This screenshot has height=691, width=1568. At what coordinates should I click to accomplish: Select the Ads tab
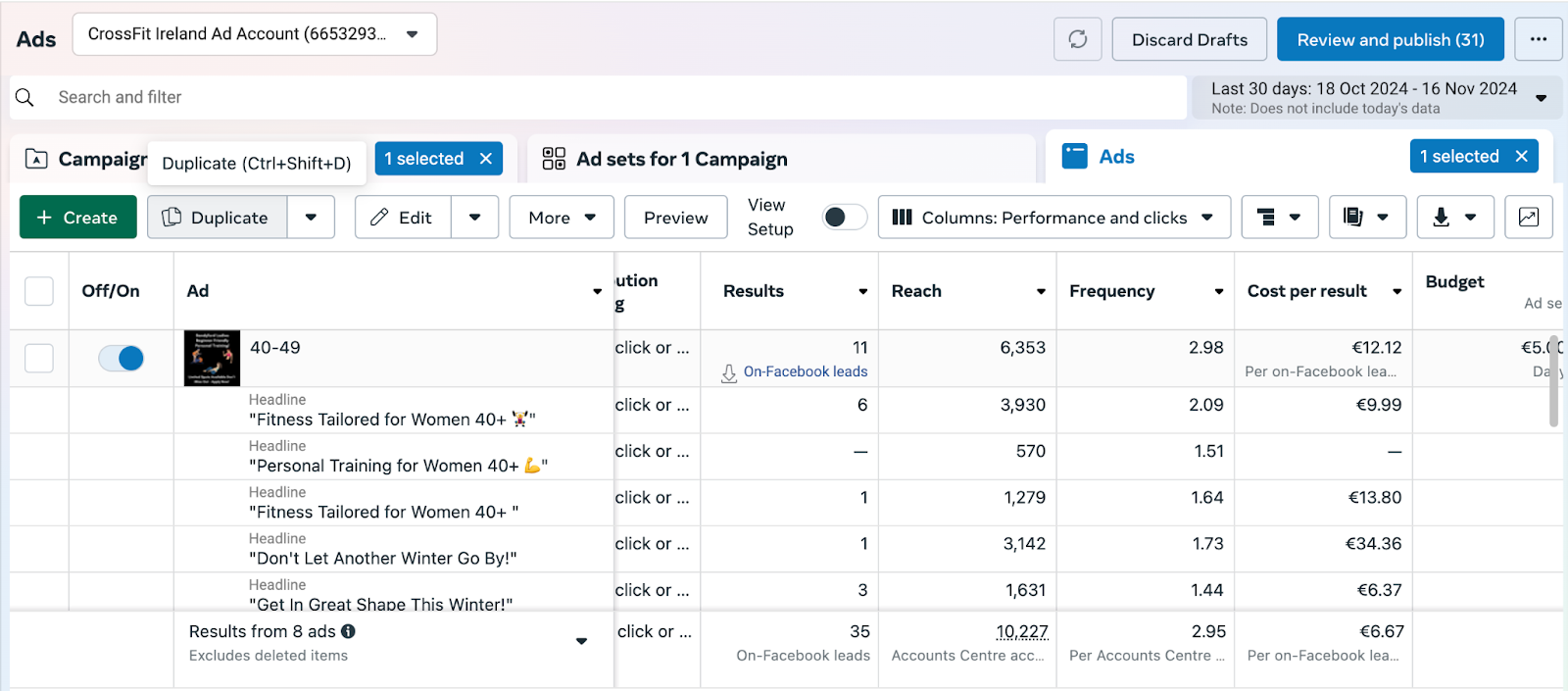point(1116,157)
